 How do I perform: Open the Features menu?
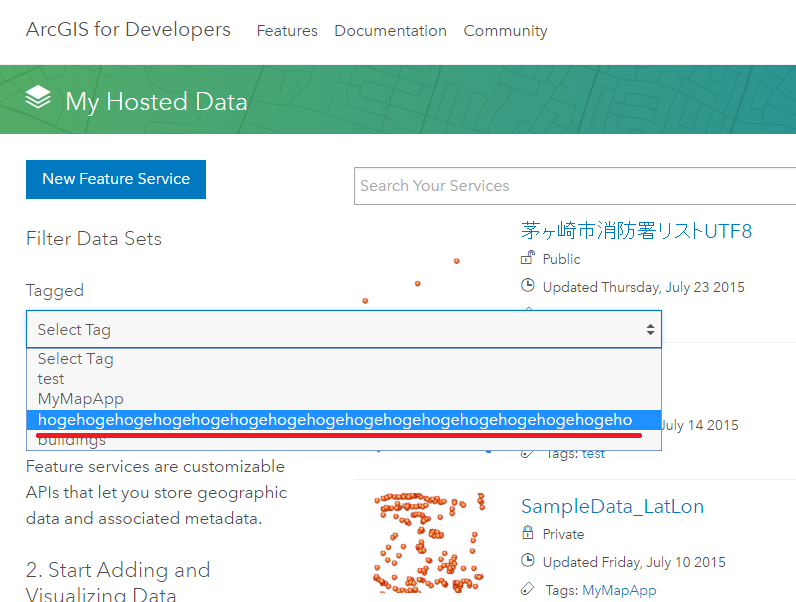tap(287, 31)
